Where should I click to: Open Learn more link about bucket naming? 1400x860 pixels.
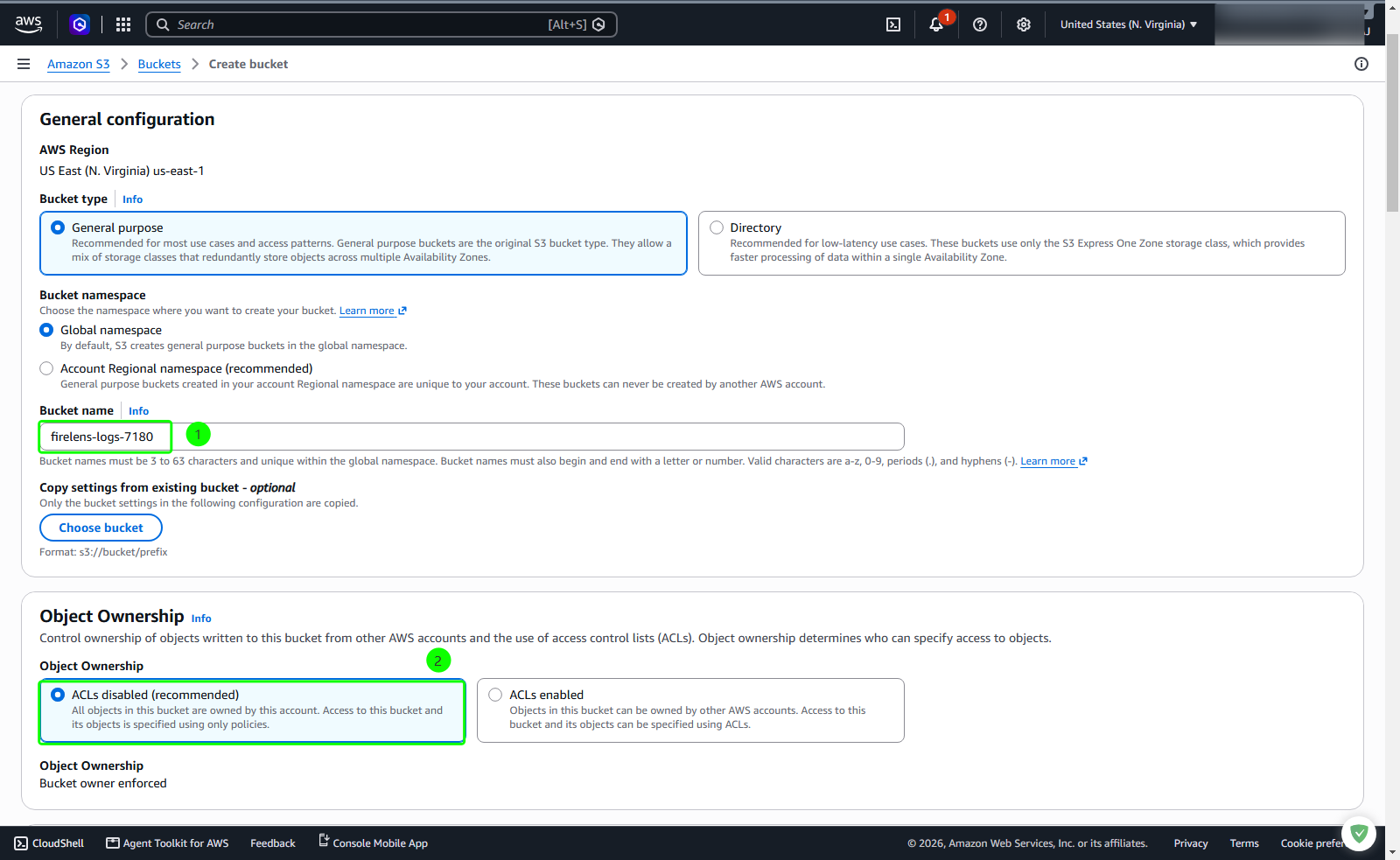tap(1053, 461)
